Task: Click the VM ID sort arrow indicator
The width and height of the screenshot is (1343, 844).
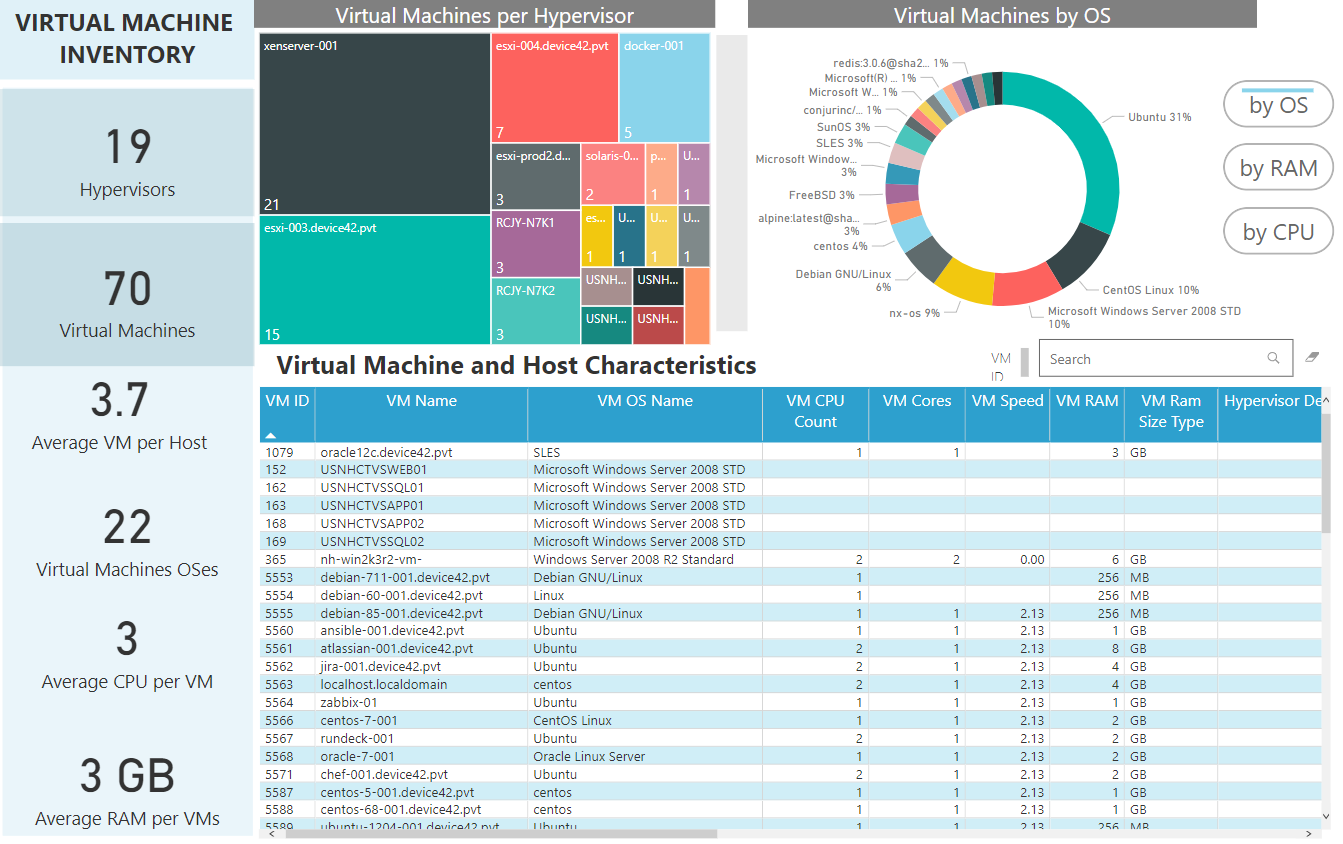Action: (271, 435)
